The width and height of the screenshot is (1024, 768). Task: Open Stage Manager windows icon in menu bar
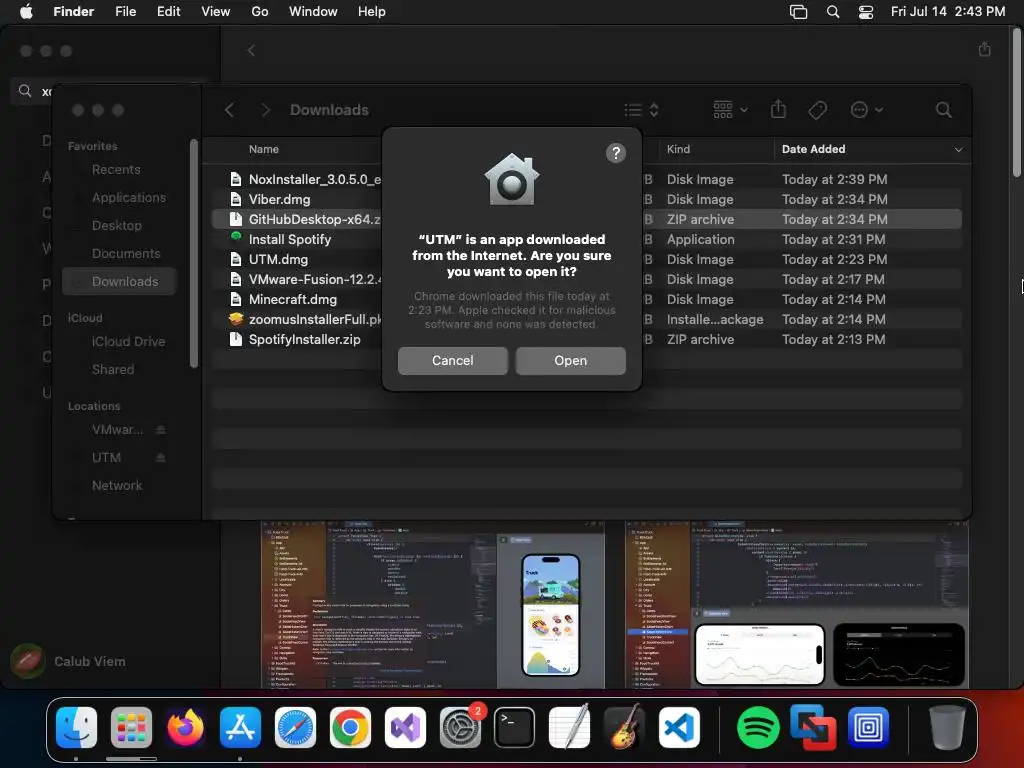798,12
